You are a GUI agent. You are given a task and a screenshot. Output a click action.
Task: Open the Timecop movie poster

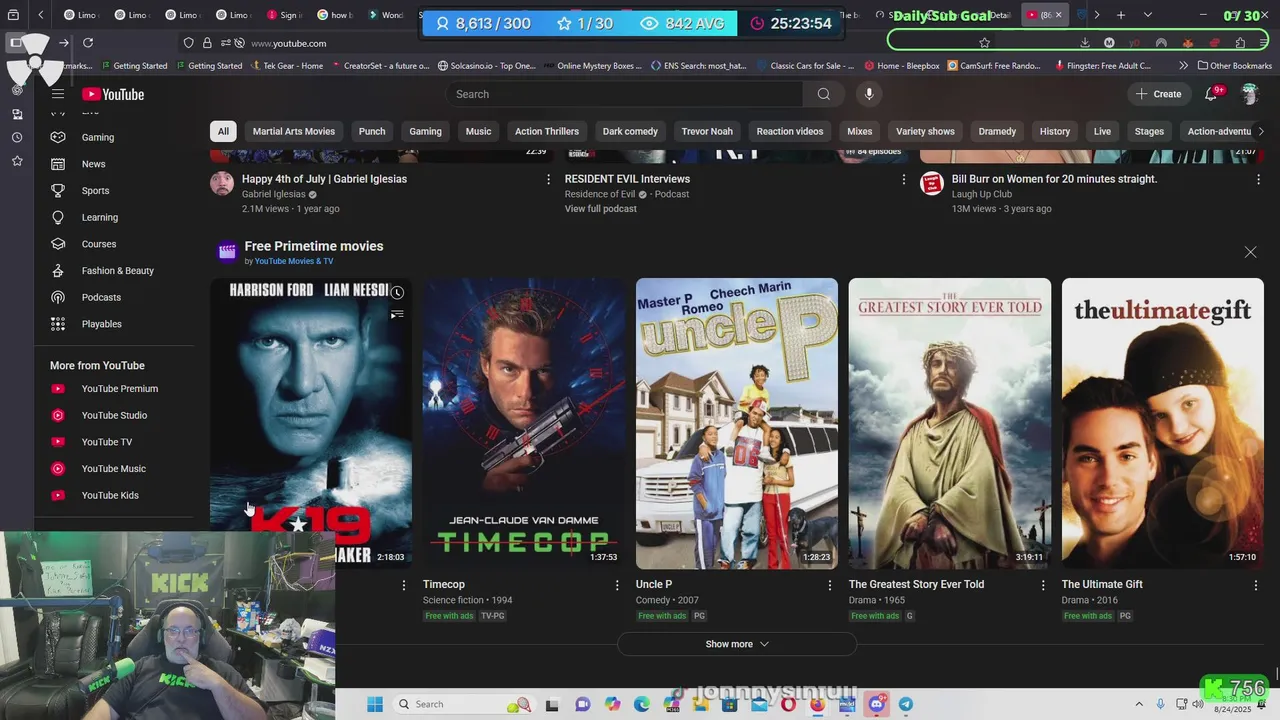tap(524, 423)
